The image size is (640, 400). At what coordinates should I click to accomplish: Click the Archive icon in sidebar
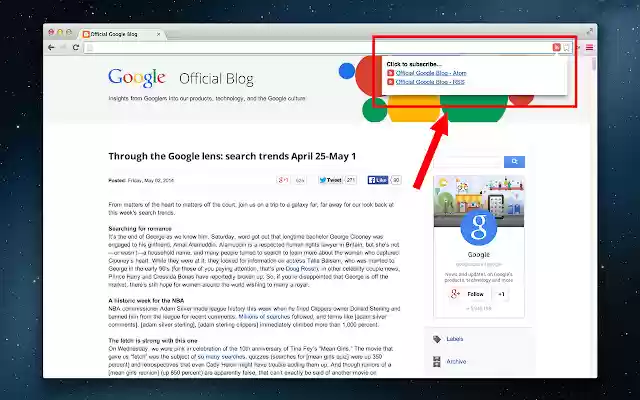(x=437, y=362)
